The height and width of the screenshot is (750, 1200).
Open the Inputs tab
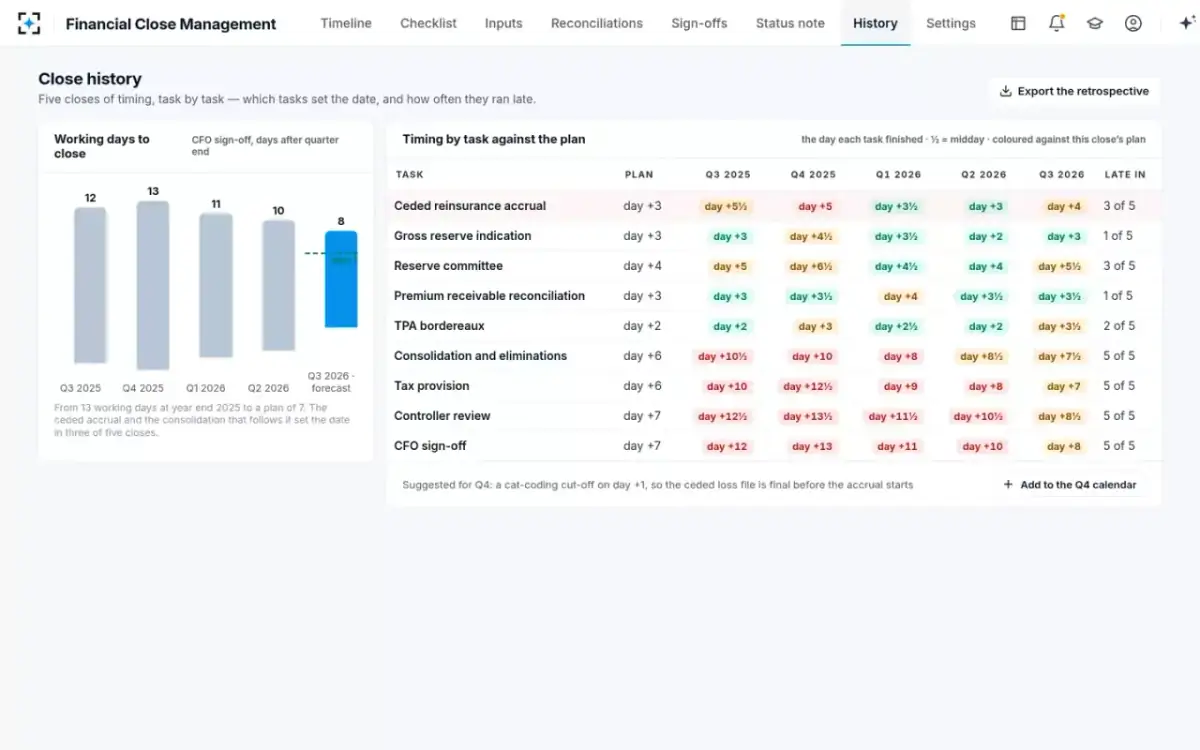[x=503, y=23]
